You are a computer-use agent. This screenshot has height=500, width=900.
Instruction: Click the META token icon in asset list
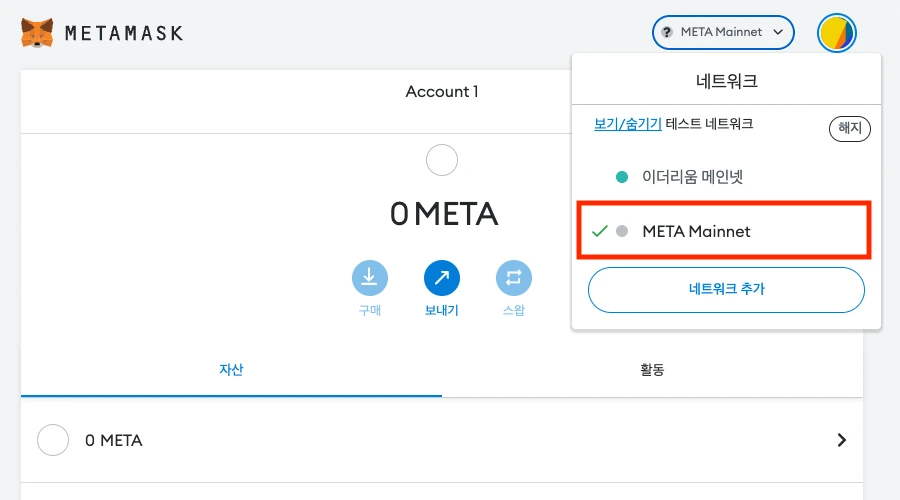pyautogui.click(x=53, y=440)
